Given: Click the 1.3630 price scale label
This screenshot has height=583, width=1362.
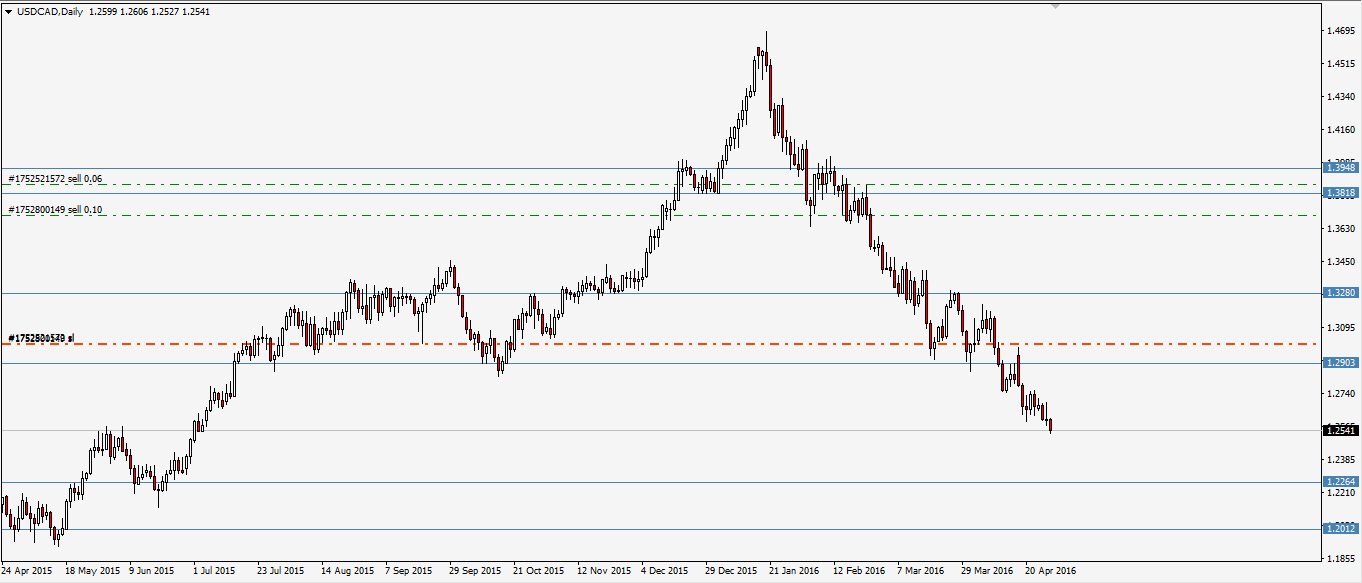Looking at the screenshot, I should 1341,229.
